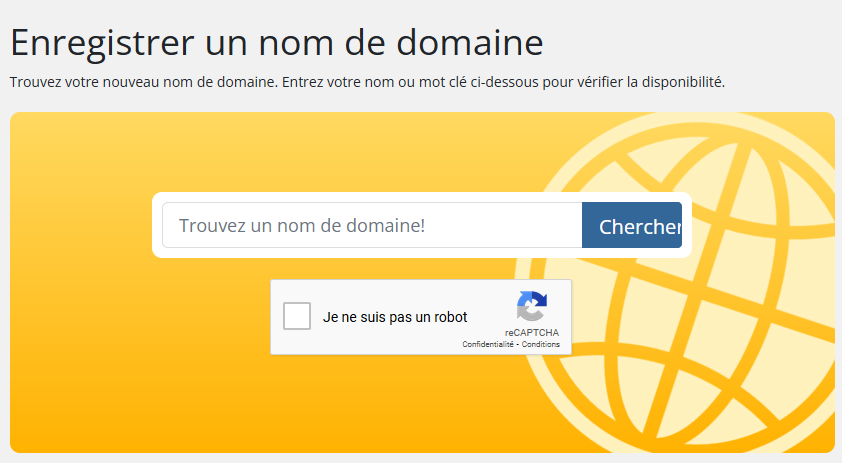Open the Confidentialité link in reCAPTCHA

click(x=488, y=344)
